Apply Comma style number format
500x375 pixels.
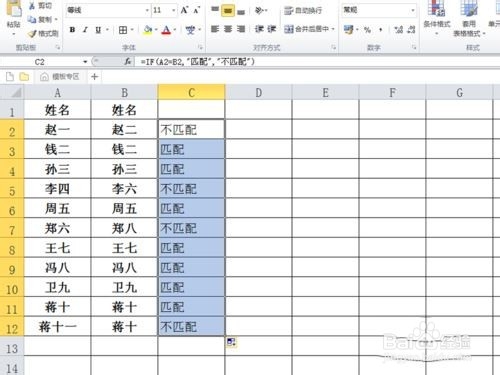coord(381,30)
